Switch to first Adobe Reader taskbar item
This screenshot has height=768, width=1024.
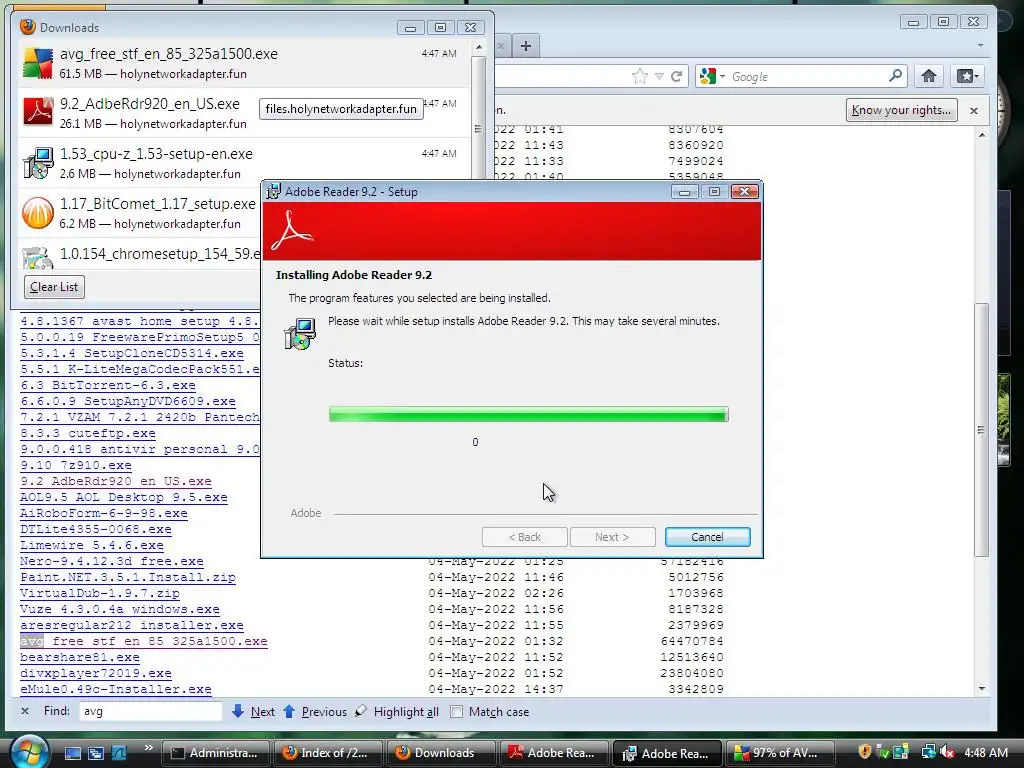[x=554, y=753]
